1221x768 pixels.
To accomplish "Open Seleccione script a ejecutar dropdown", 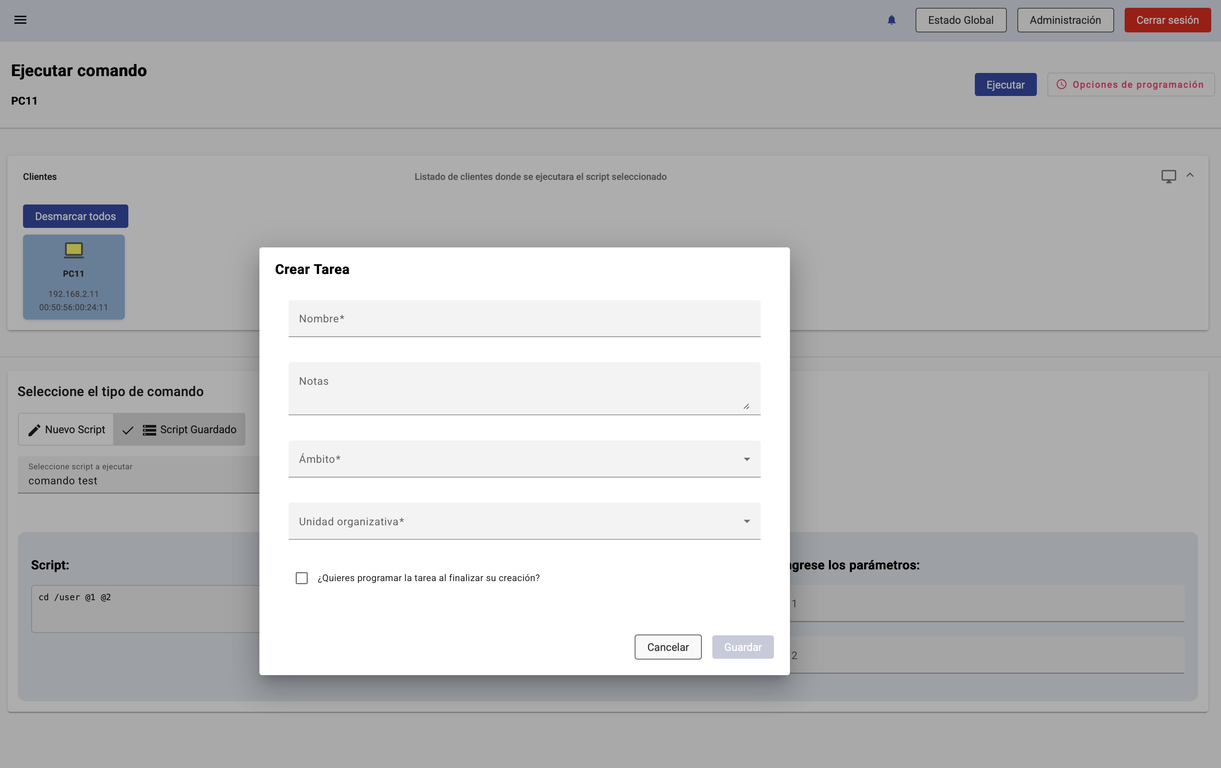I will (x=138, y=475).
